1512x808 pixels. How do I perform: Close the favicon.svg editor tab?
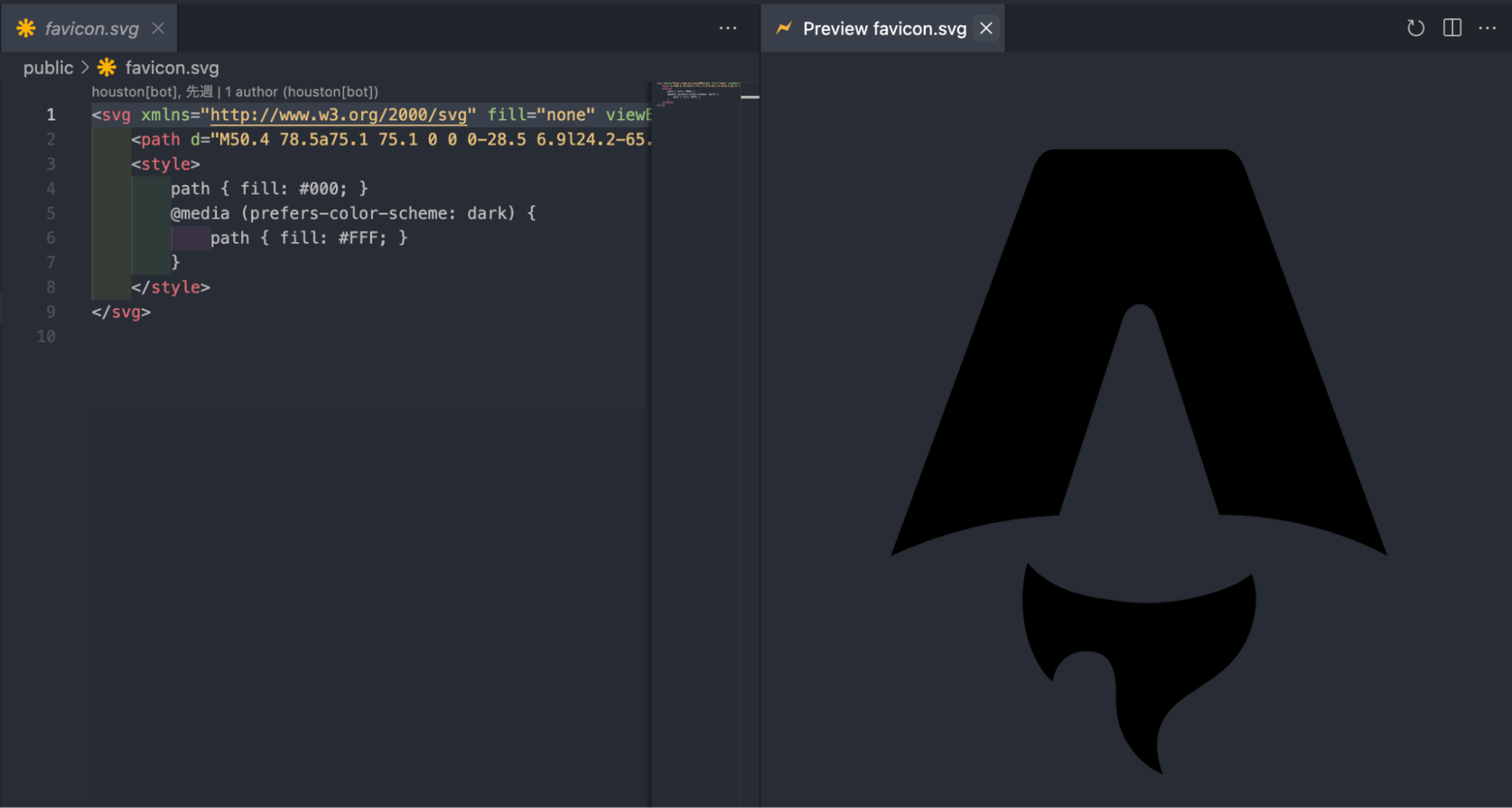click(158, 28)
